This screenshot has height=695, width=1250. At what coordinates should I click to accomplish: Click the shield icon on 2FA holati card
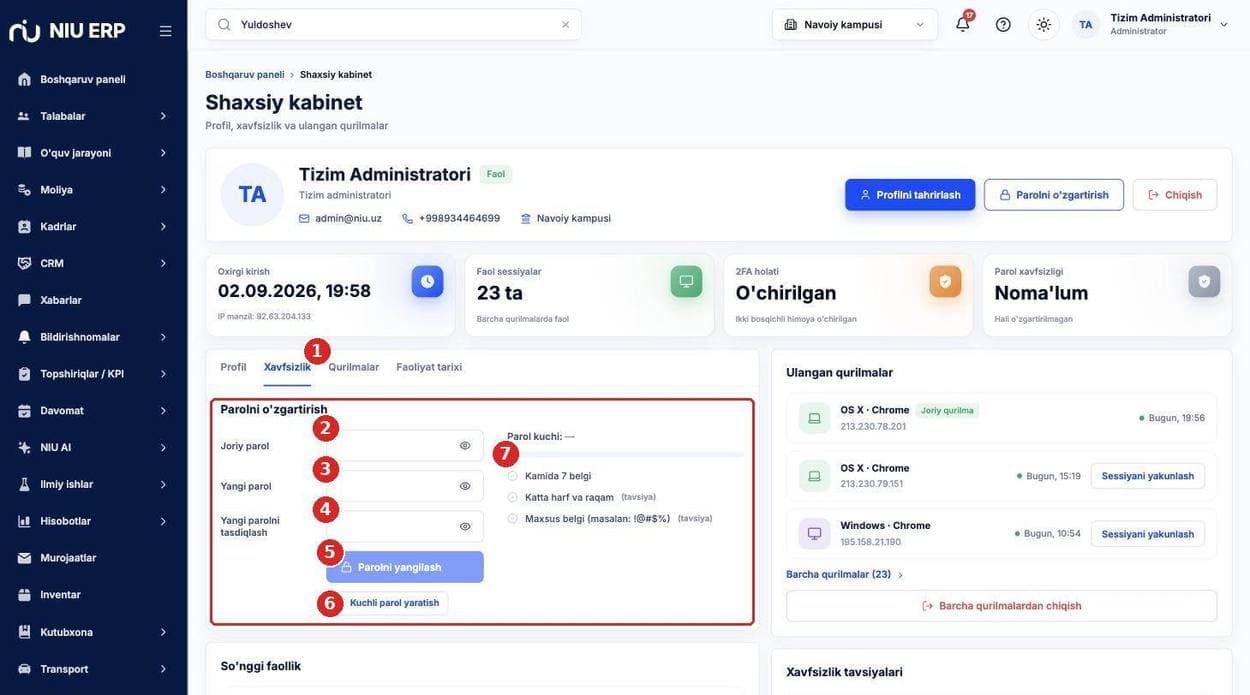tap(945, 281)
